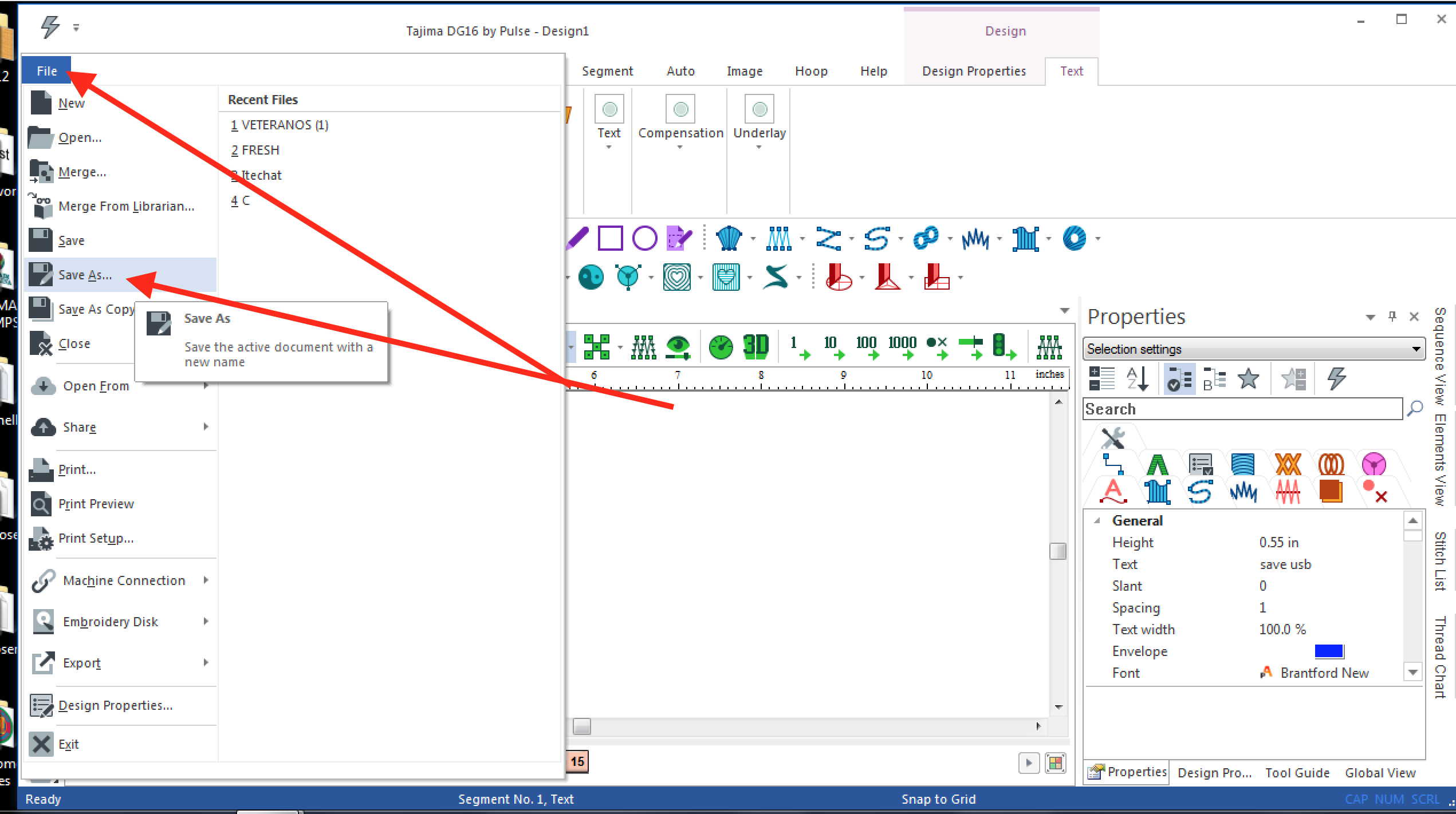Step forward by 1000 stitches icon

tap(903, 346)
